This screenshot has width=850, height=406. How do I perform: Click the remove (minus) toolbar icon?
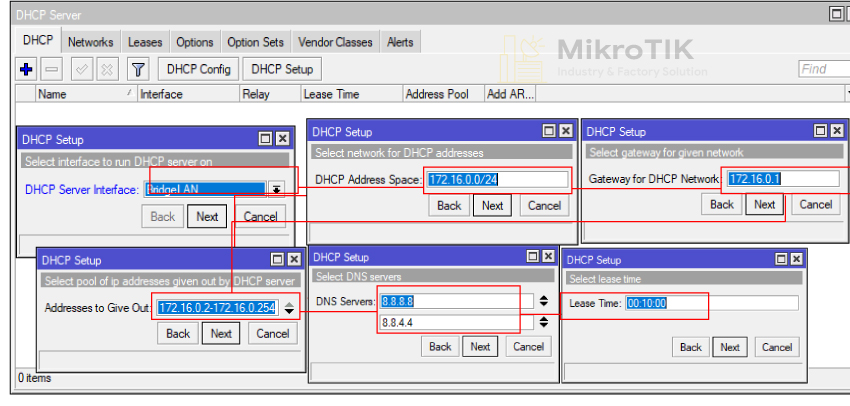(53, 69)
